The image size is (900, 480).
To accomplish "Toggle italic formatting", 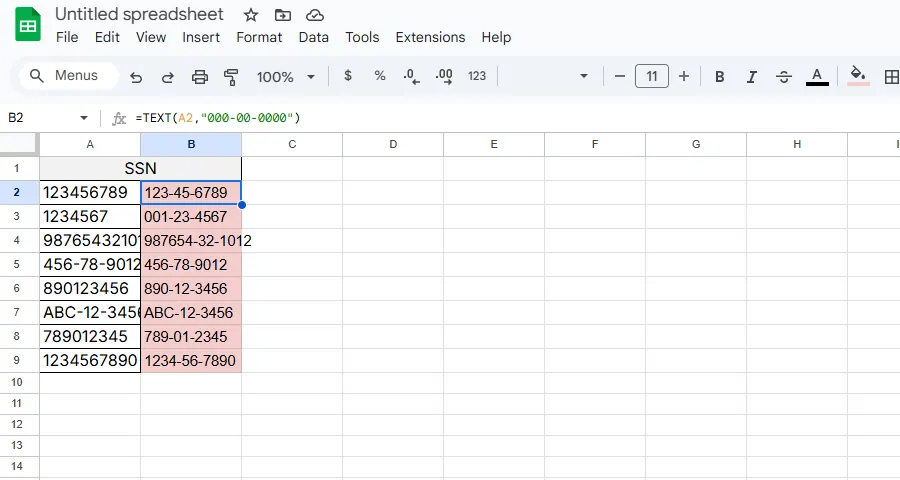I will [x=752, y=77].
